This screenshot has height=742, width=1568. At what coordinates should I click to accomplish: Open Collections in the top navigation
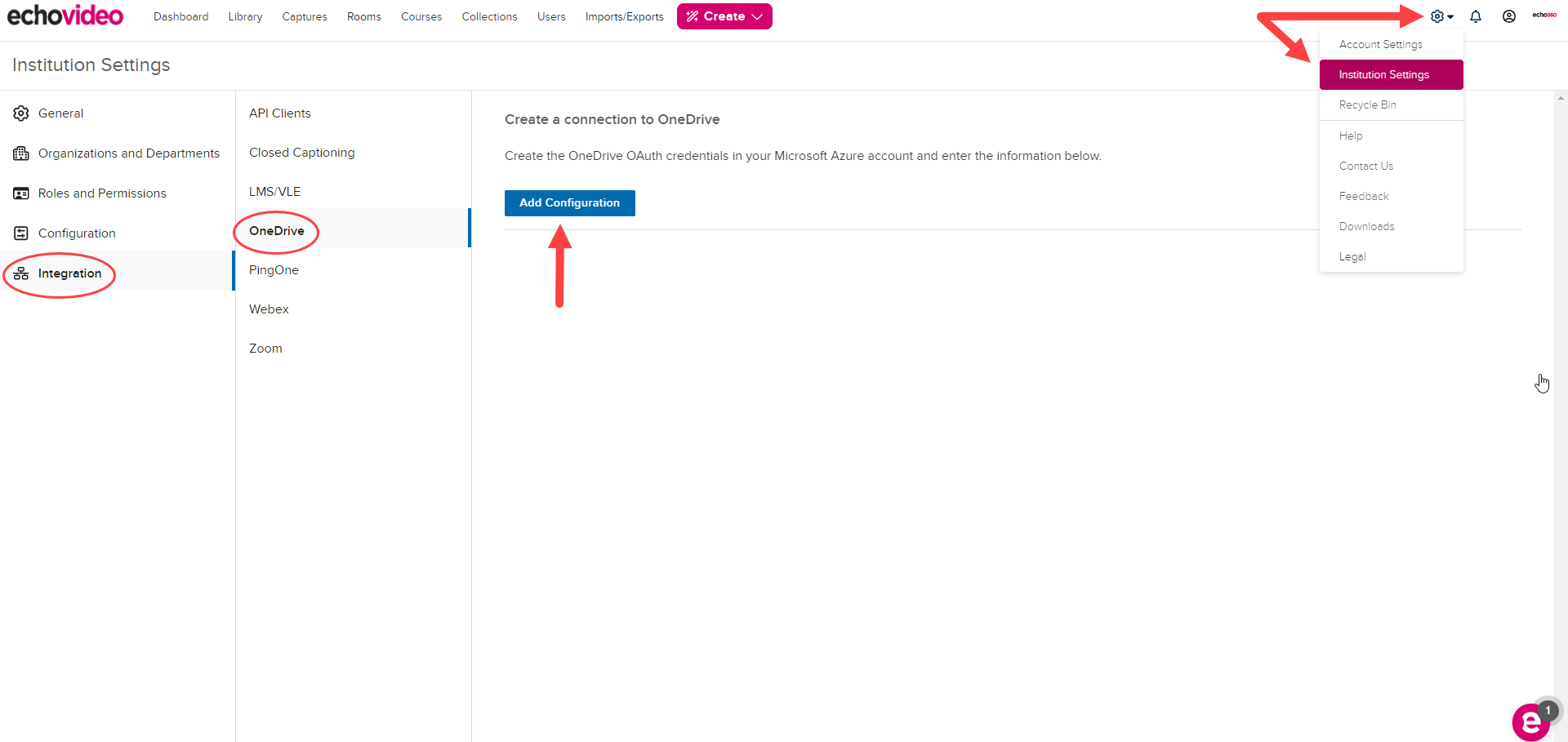(x=489, y=16)
